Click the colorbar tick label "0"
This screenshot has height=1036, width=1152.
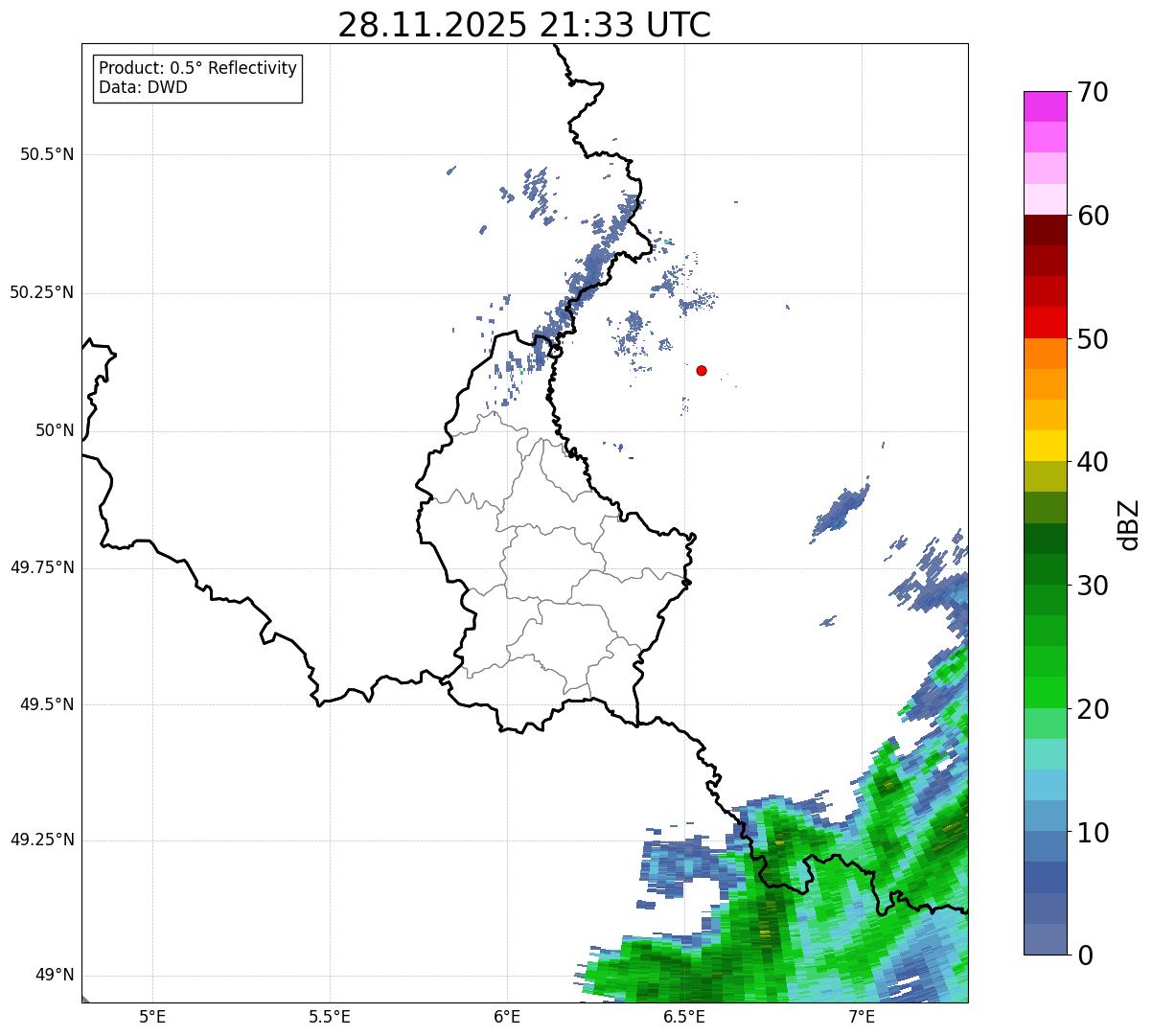click(1085, 955)
